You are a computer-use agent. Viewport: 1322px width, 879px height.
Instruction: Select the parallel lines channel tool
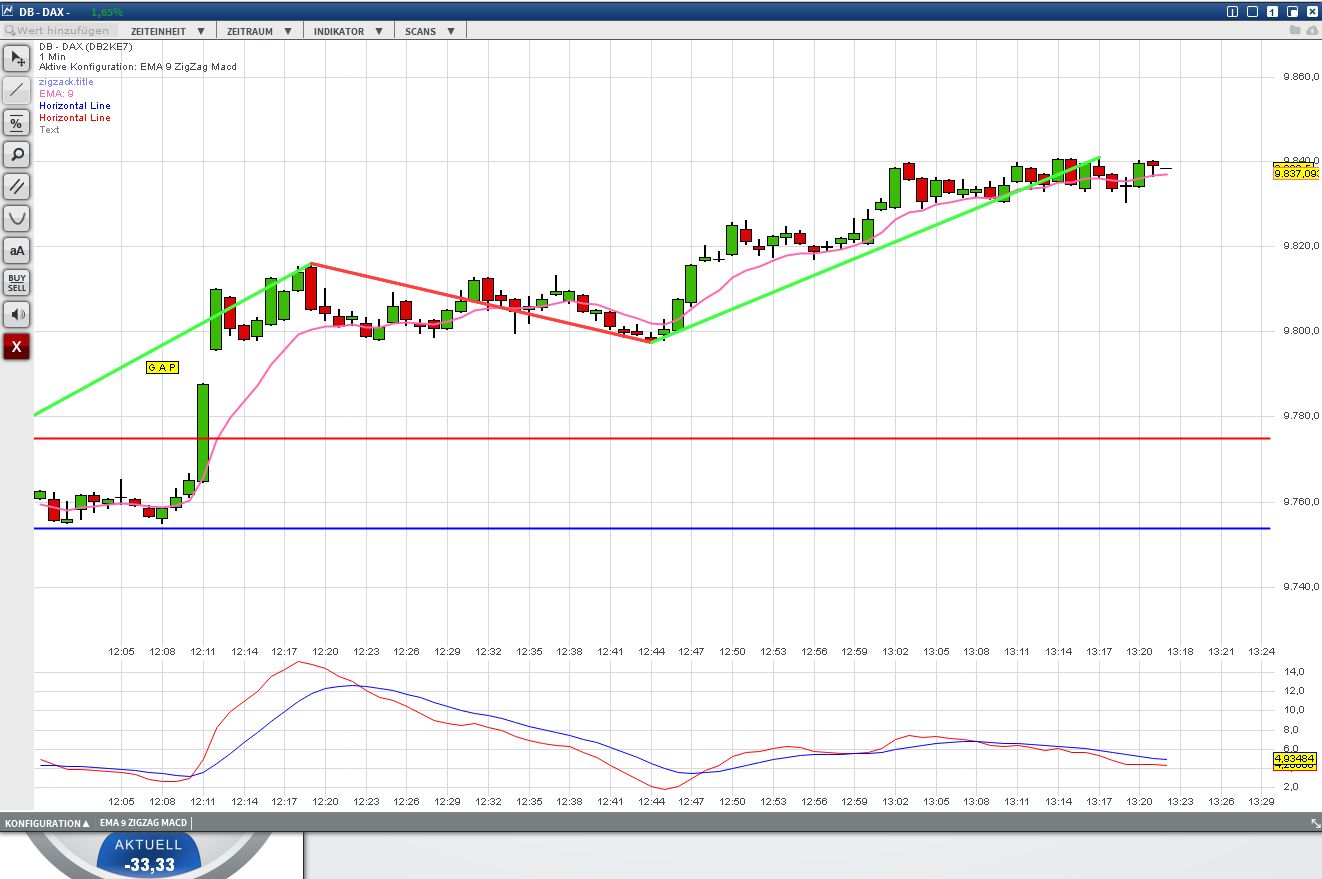tap(17, 186)
